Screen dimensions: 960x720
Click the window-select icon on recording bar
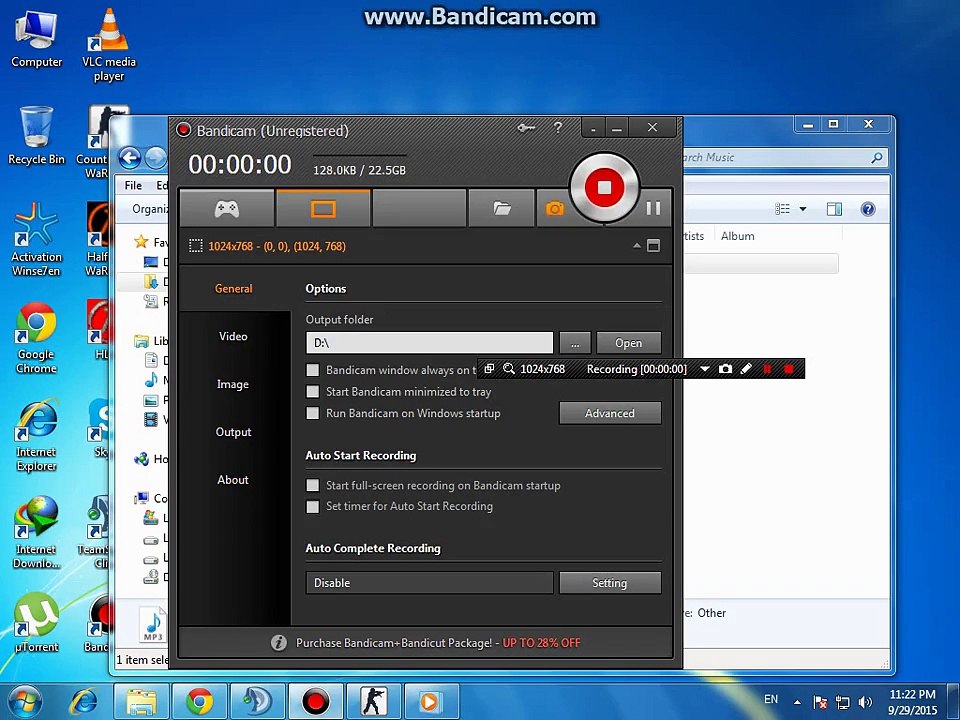489,369
